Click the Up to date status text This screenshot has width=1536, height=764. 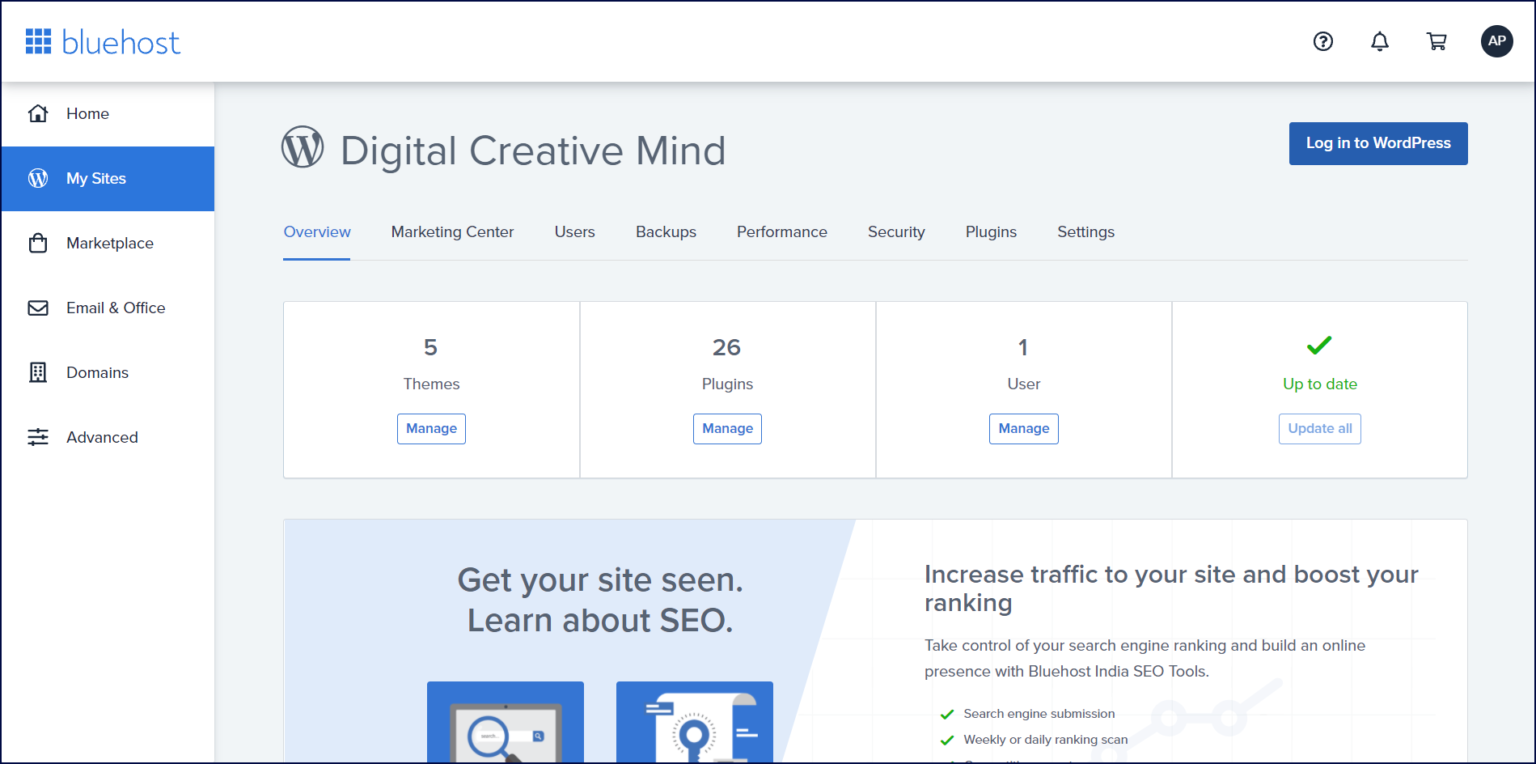click(x=1320, y=384)
